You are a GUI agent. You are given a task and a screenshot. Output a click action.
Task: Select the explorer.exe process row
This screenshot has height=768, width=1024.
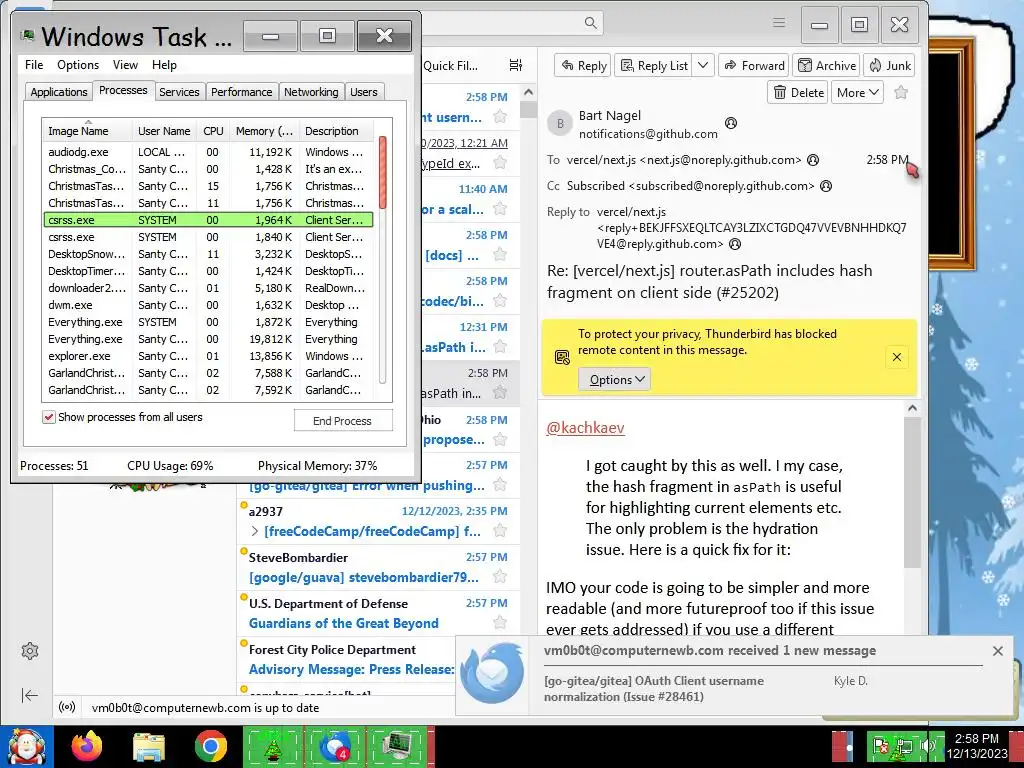point(208,356)
